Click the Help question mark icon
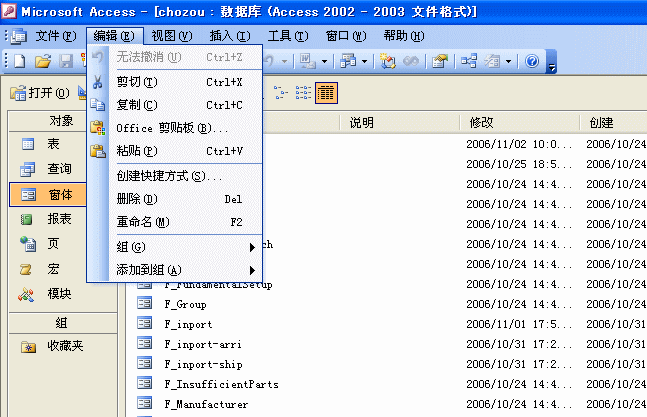This screenshot has width=647, height=417. [532, 62]
